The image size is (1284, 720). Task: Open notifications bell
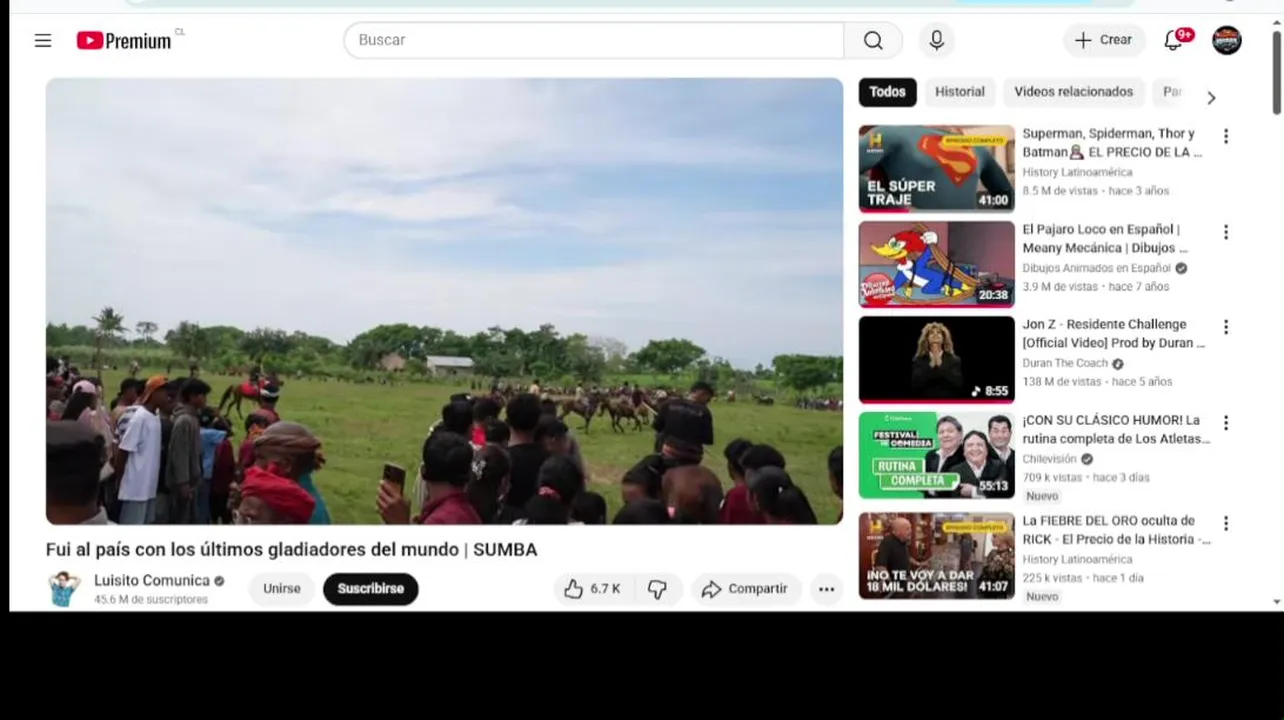pyautogui.click(x=1174, y=40)
